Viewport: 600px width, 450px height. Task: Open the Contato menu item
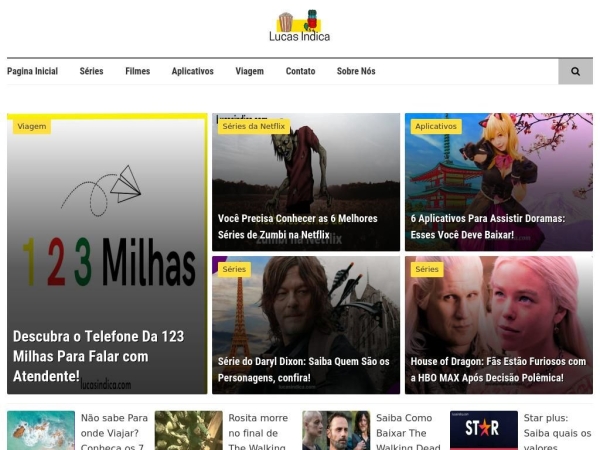(x=300, y=71)
